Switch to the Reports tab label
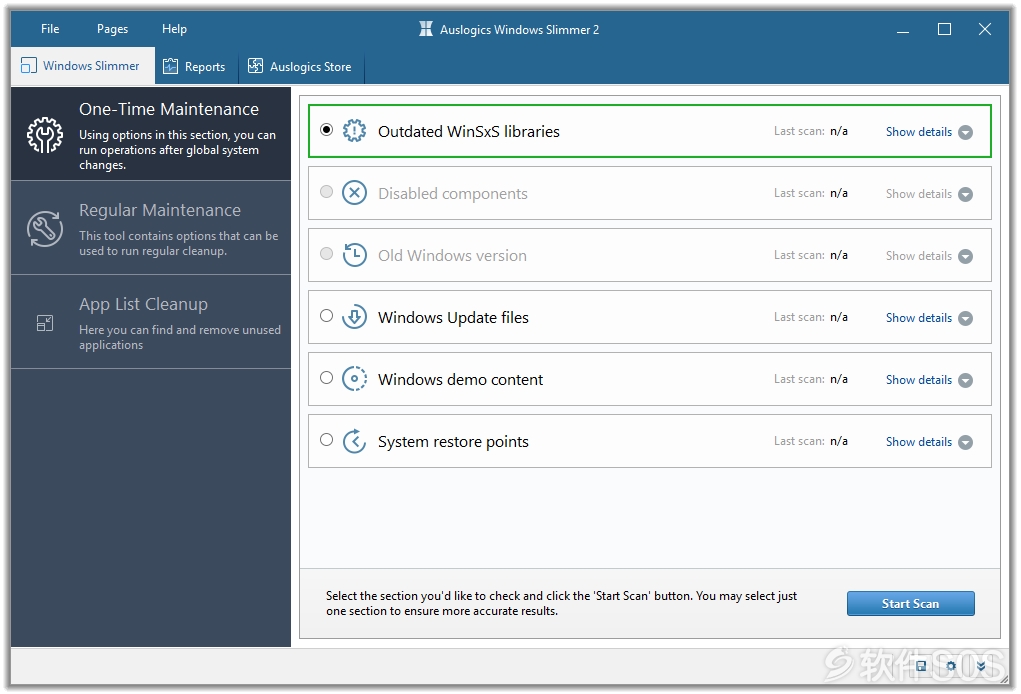The image size is (1021, 694). tap(205, 66)
